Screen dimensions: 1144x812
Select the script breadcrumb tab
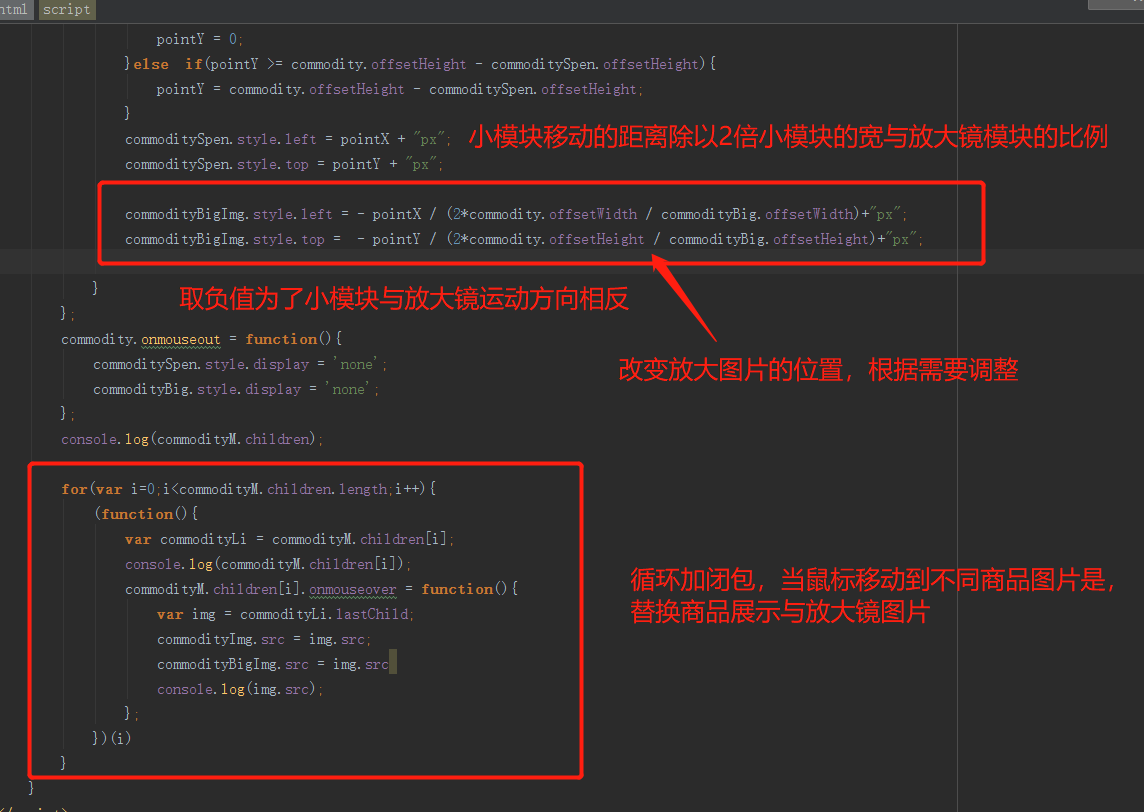point(67,9)
